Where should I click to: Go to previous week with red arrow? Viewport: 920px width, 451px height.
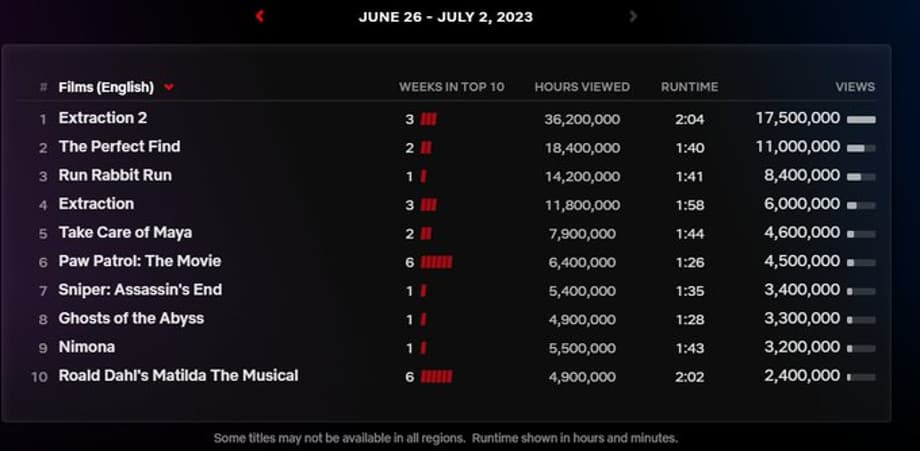pos(260,16)
